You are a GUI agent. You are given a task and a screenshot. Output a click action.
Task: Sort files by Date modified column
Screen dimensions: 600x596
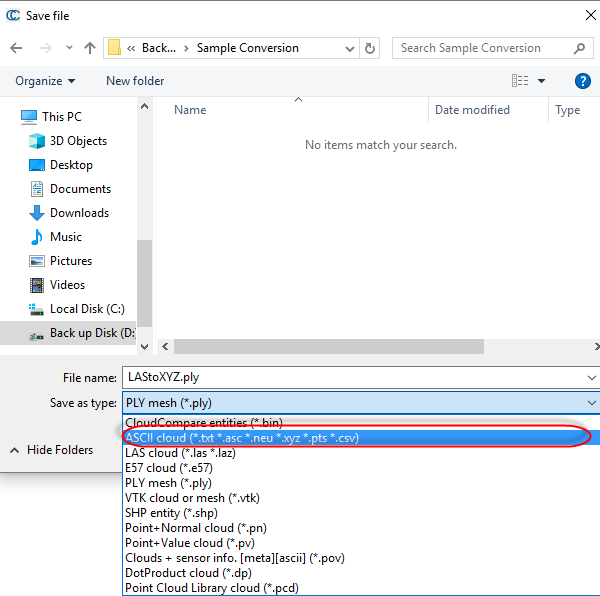[x=472, y=110]
